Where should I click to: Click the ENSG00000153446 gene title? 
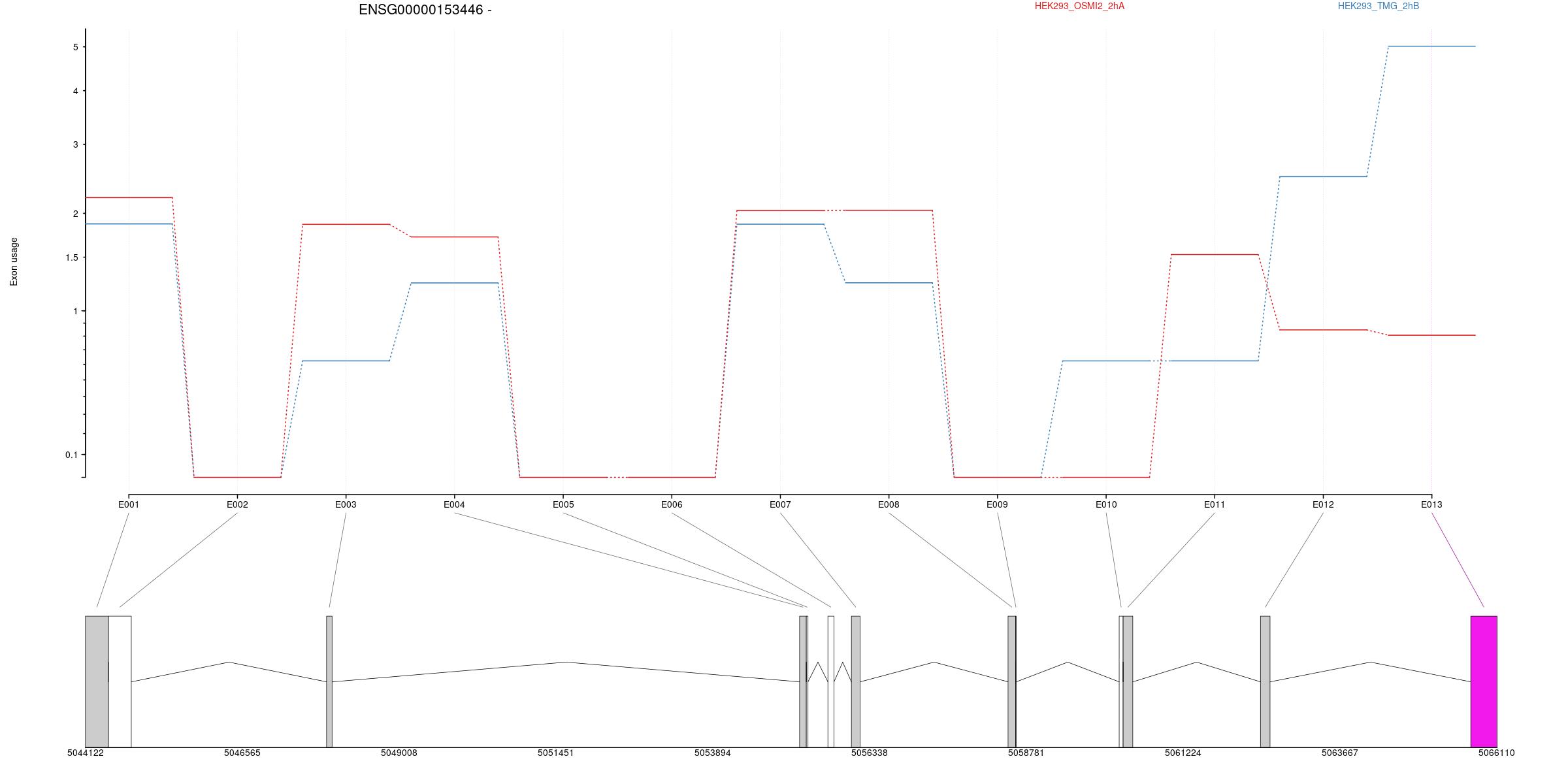[425, 10]
